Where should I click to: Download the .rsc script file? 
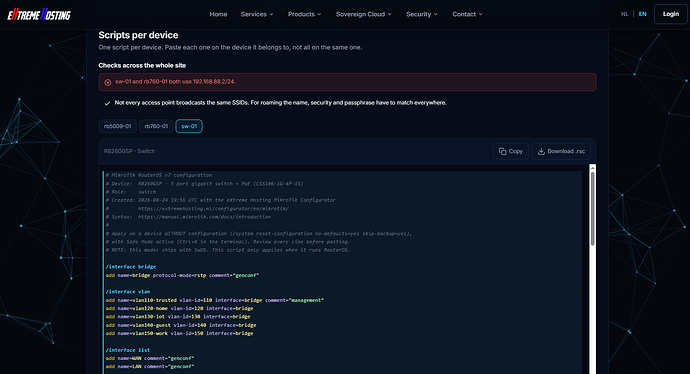[561, 151]
